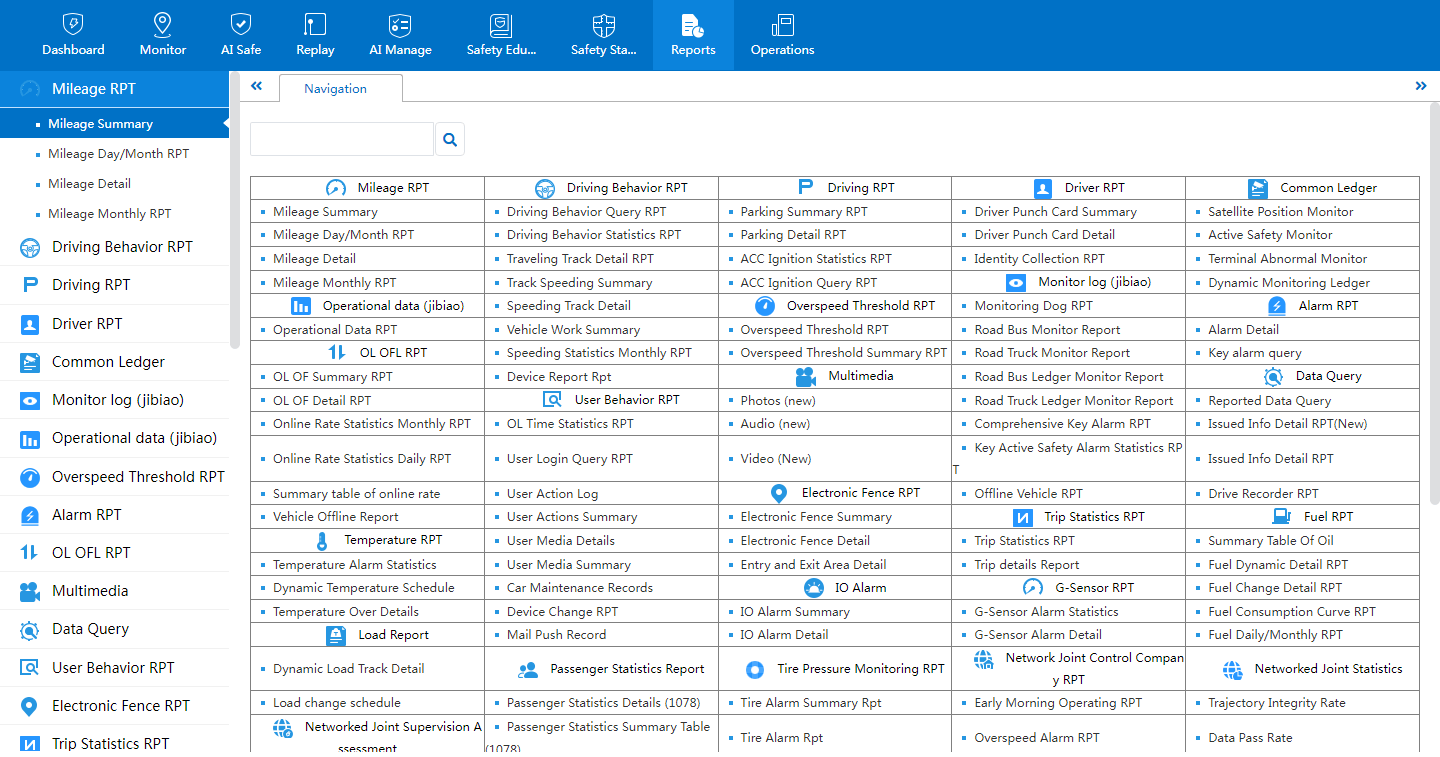This screenshot has width=1440, height=757.
Task: Click the AI Safe shield icon
Action: [240, 25]
